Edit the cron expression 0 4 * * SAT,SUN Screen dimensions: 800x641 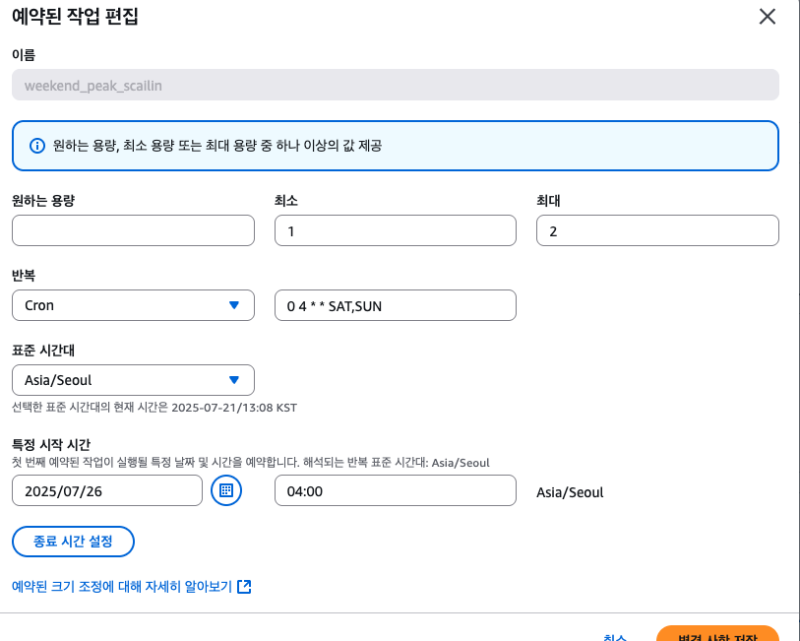[x=395, y=305]
